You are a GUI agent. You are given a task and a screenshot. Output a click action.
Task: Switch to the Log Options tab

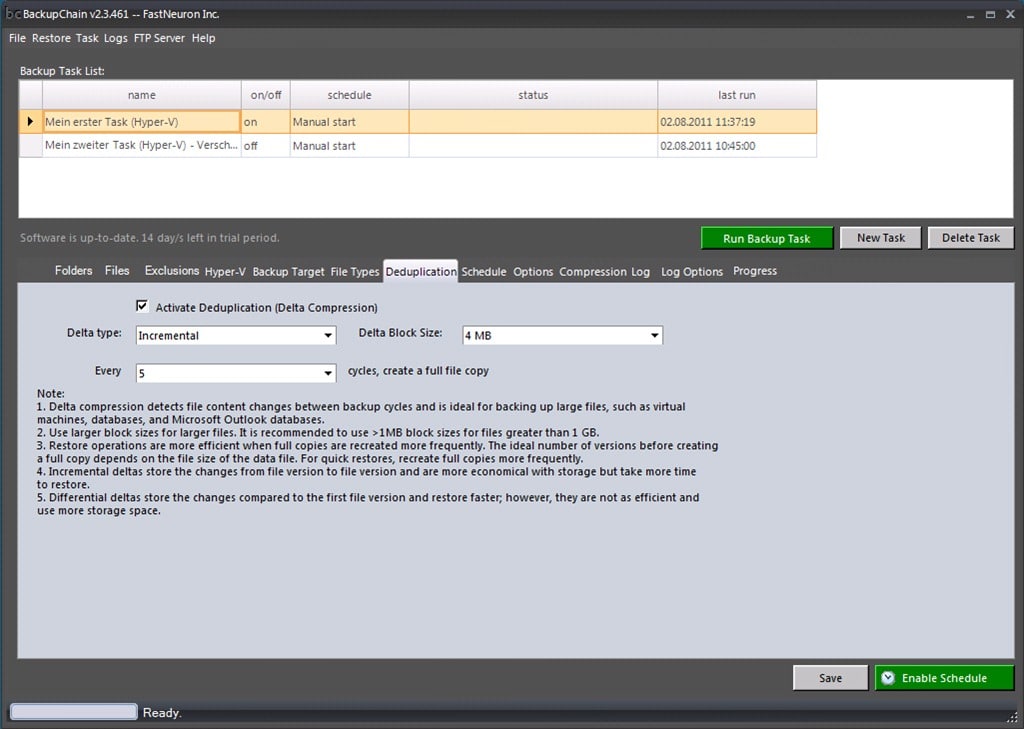click(692, 272)
